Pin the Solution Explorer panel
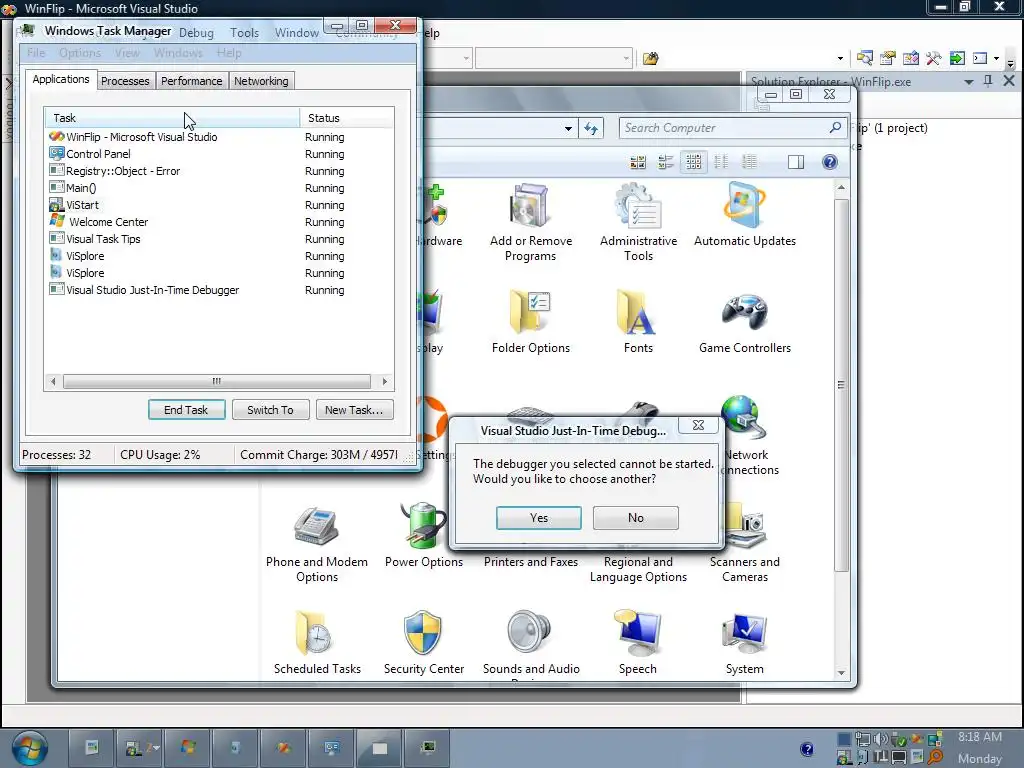The image size is (1024, 768). (988, 80)
